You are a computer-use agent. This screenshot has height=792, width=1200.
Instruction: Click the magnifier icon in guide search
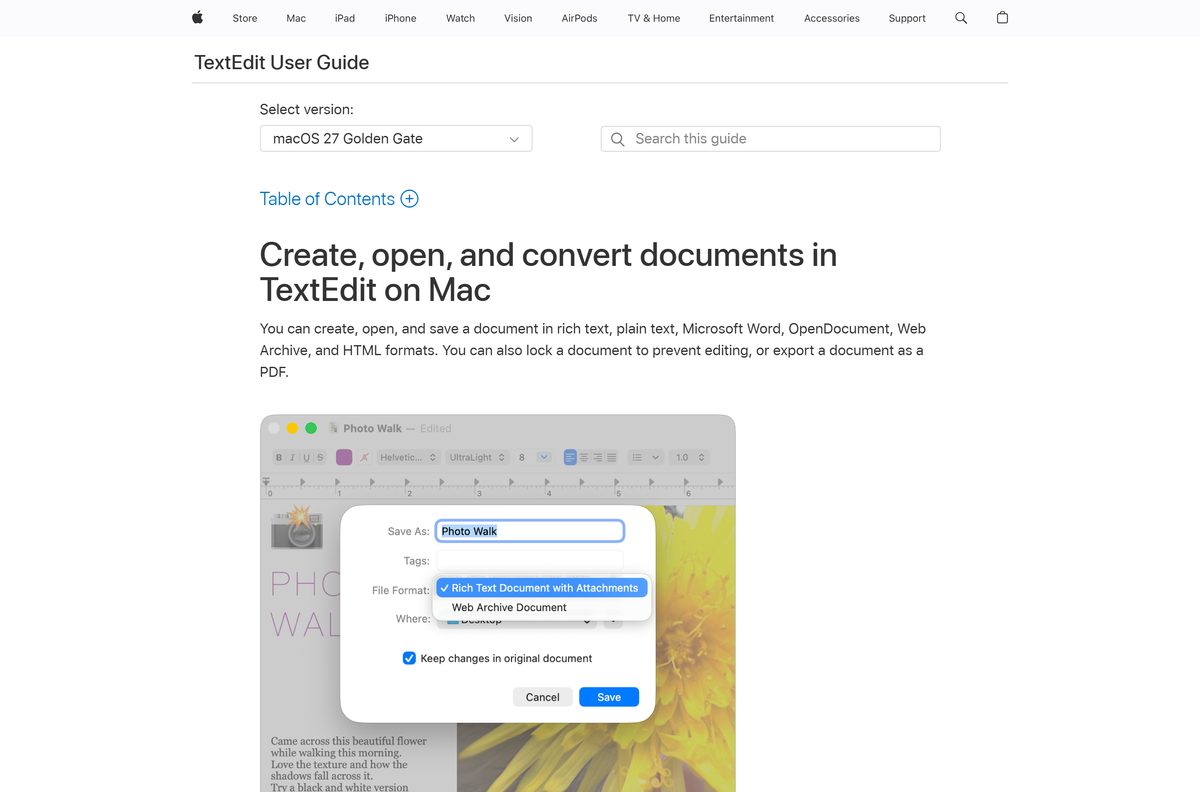(x=618, y=139)
